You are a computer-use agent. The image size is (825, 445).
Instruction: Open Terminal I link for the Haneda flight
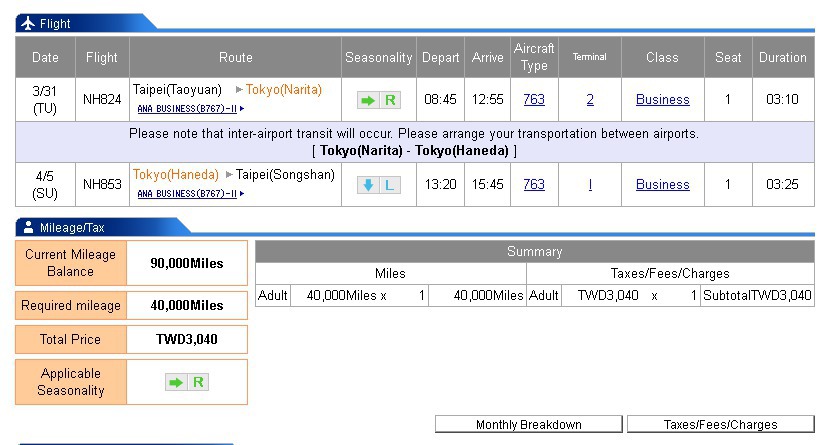click(x=590, y=185)
